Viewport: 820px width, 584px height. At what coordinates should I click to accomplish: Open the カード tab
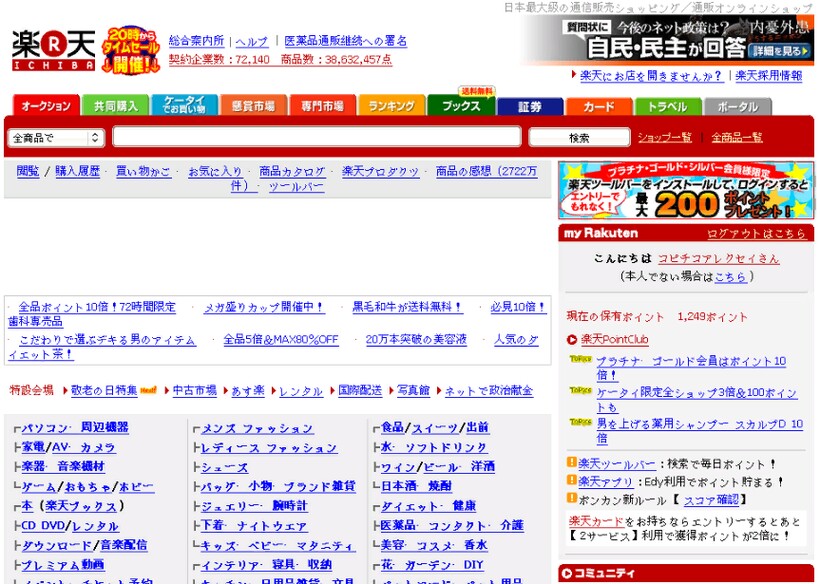[599, 106]
